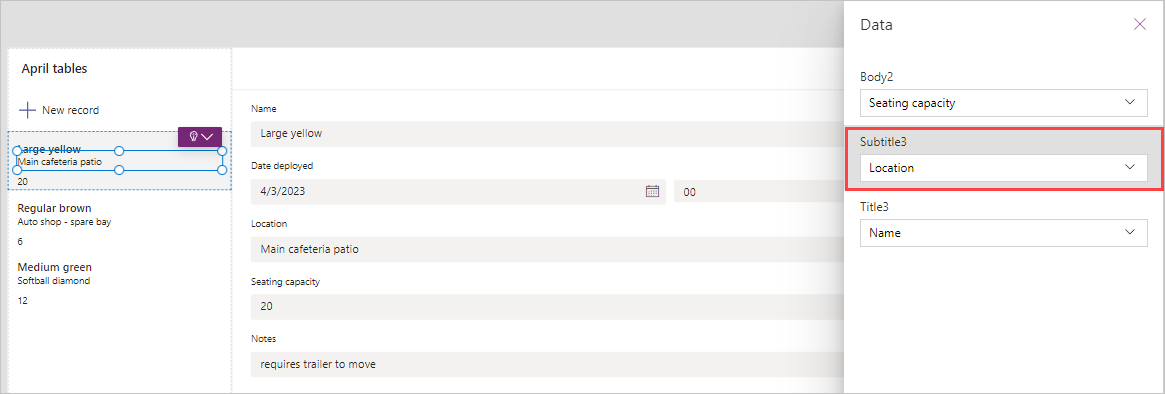The width and height of the screenshot is (1165, 394).
Task: Click the plus icon for New record
Action: [x=27, y=110]
